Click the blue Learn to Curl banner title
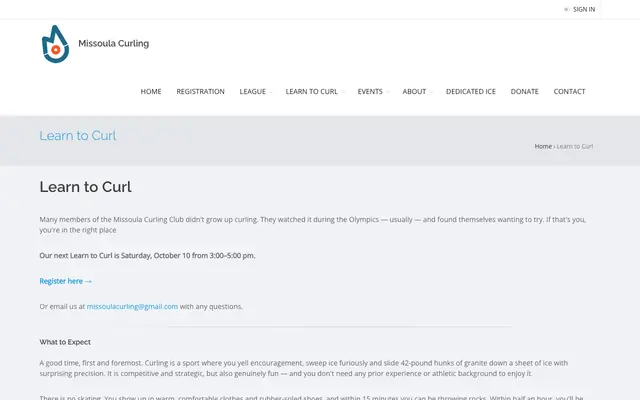640x400 pixels. pos(78,136)
